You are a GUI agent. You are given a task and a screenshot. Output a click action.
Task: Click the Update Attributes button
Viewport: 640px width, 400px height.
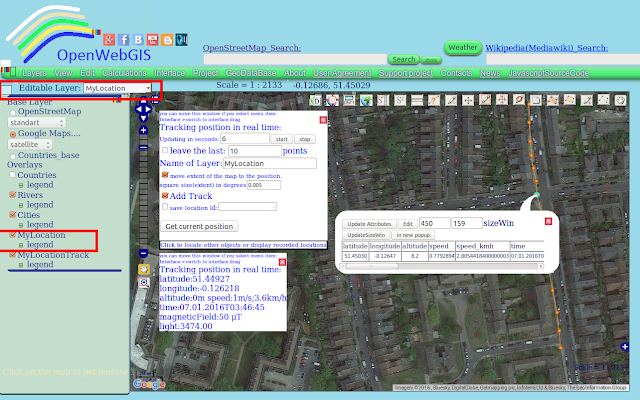[369, 224]
